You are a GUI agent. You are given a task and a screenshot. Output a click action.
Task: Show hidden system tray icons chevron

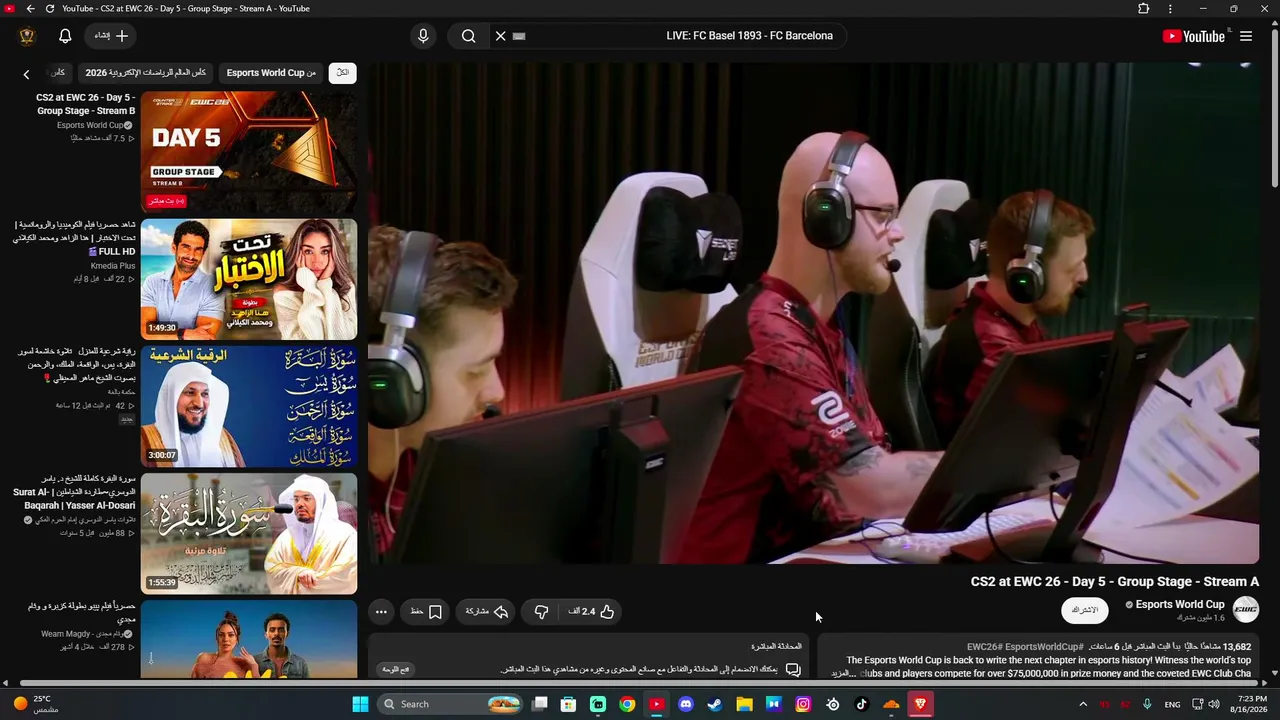[1082, 704]
